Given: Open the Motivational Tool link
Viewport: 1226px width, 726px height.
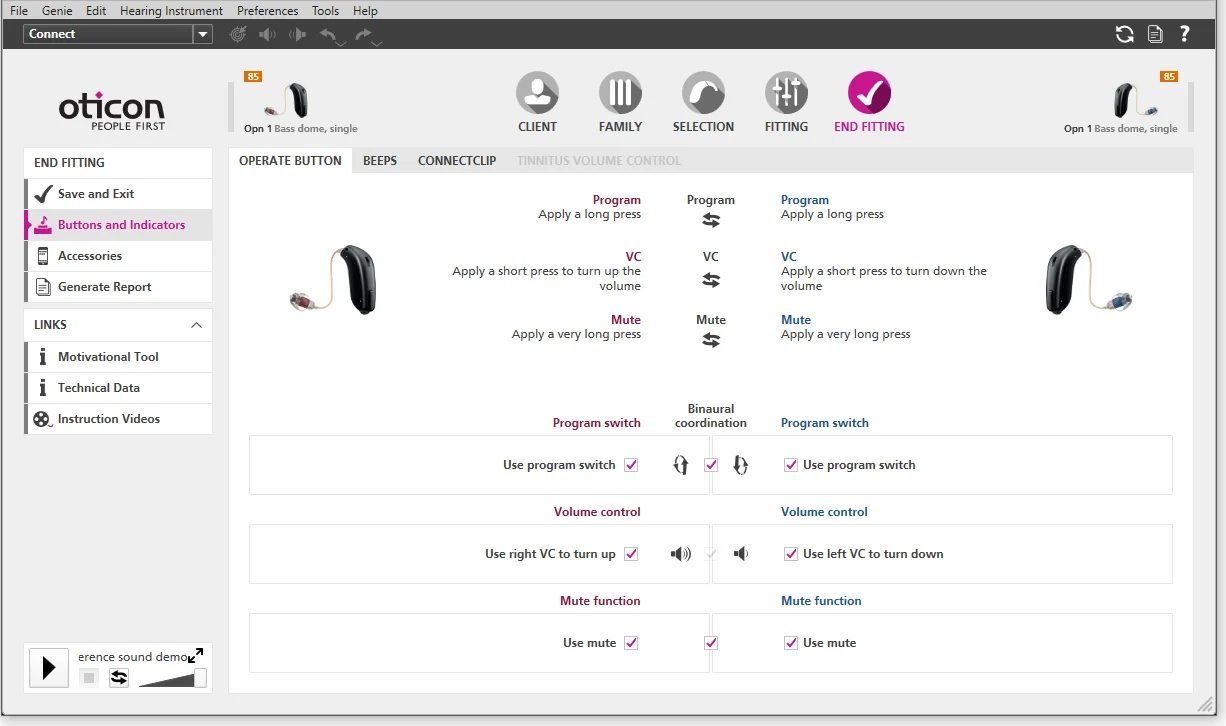Looking at the screenshot, I should [x=119, y=357].
